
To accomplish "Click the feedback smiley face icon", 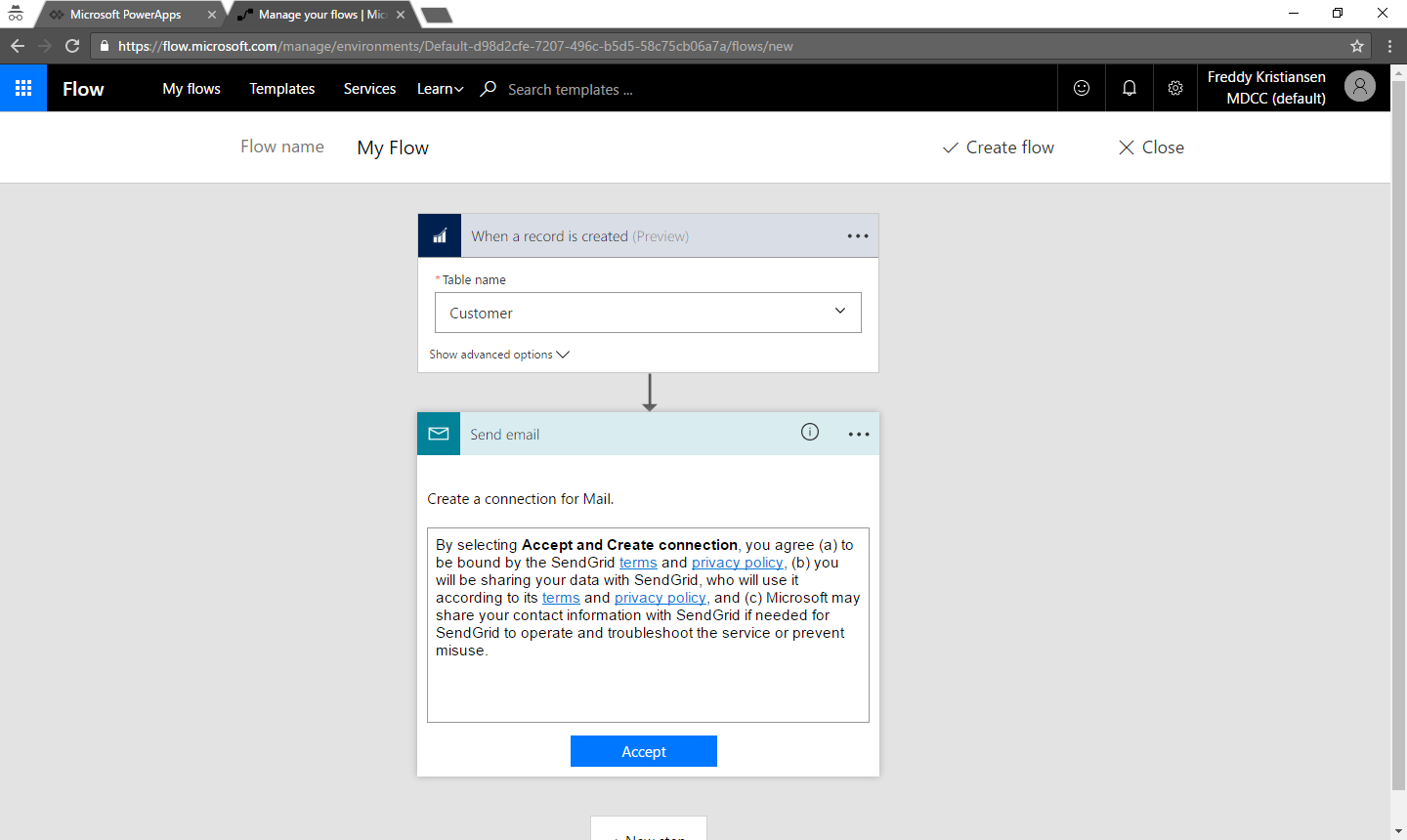I will point(1082,88).
